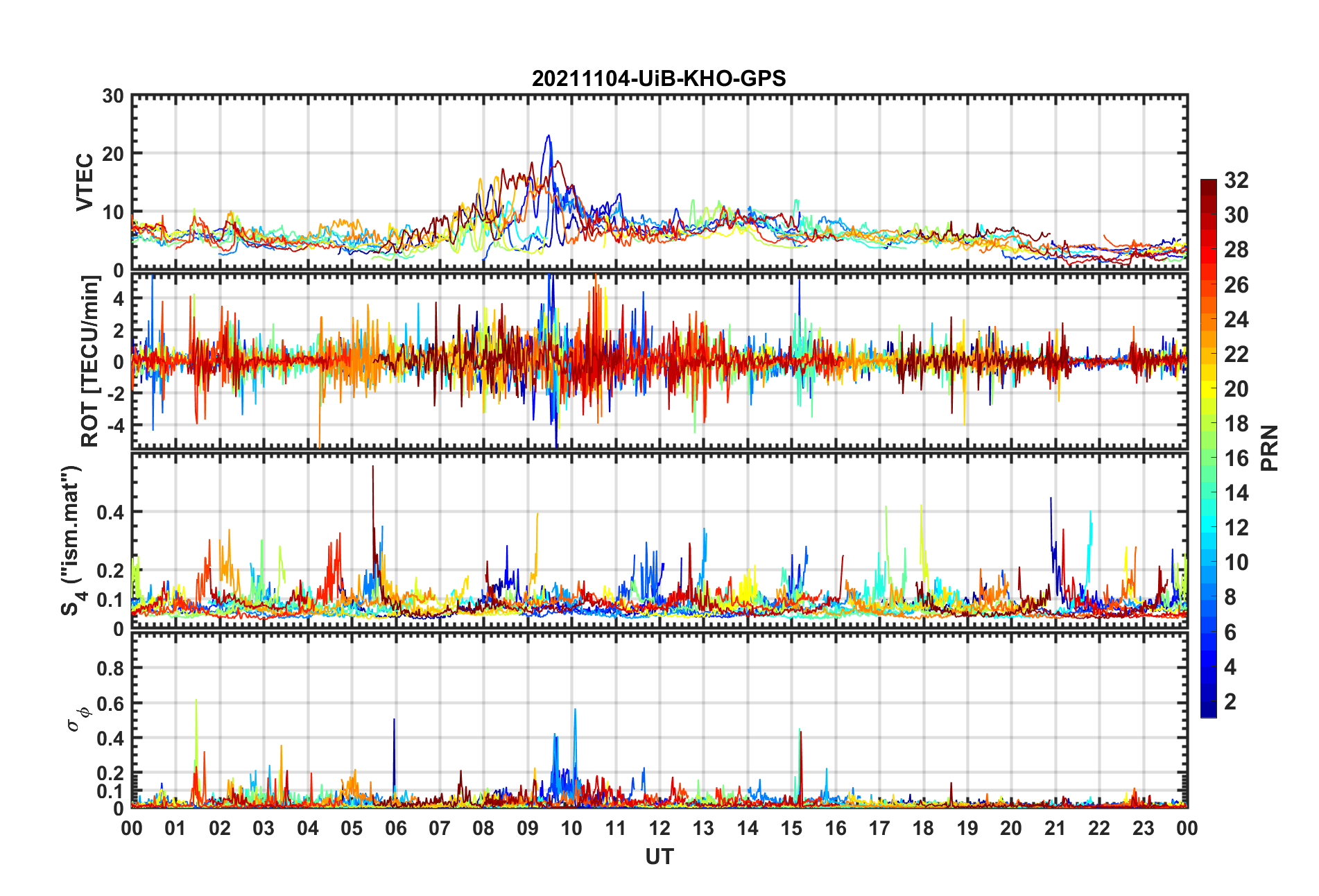
Task: Click the PRN colorbar gradient
Action: (x=1209, y=448)
